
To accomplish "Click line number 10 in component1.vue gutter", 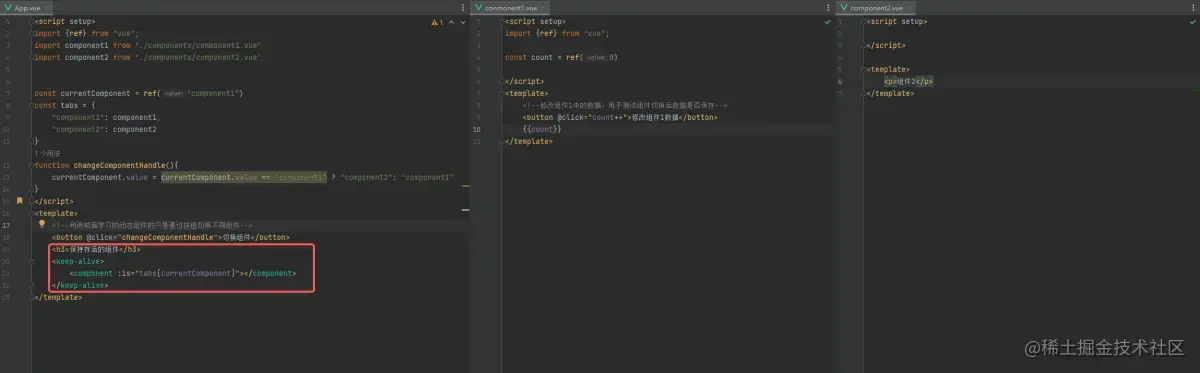I will tap(478, 129).
